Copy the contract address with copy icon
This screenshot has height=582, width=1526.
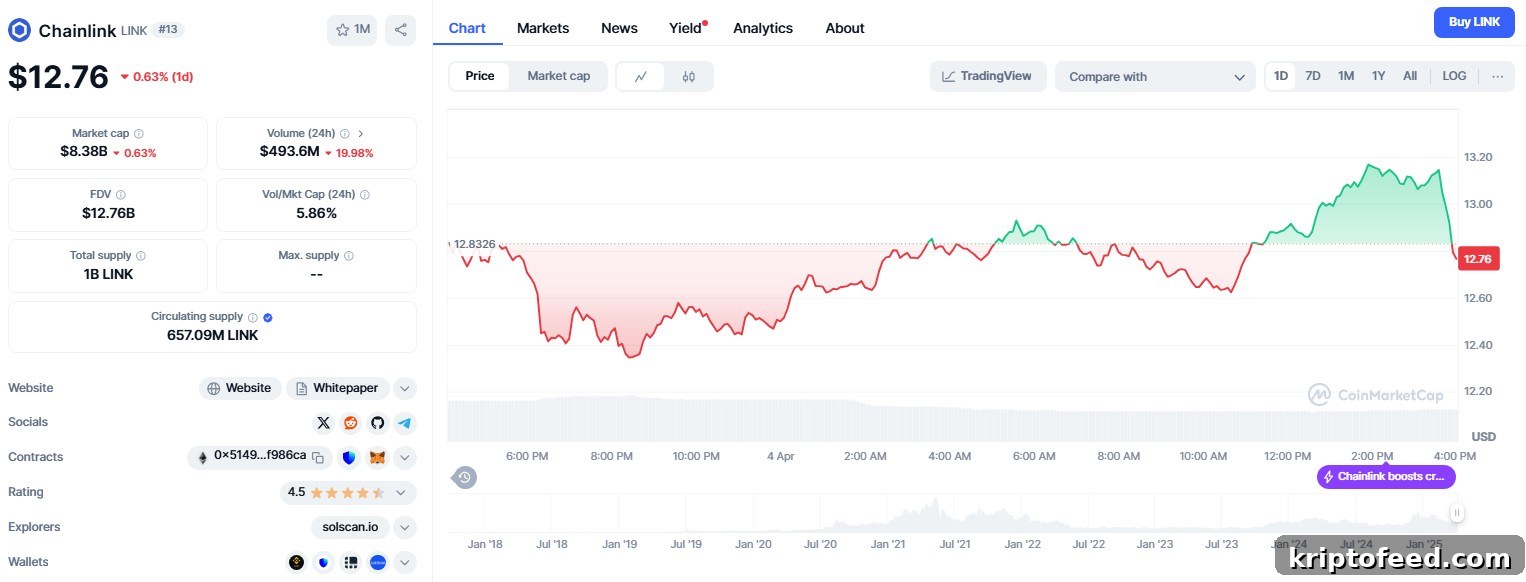coord(318,457)
